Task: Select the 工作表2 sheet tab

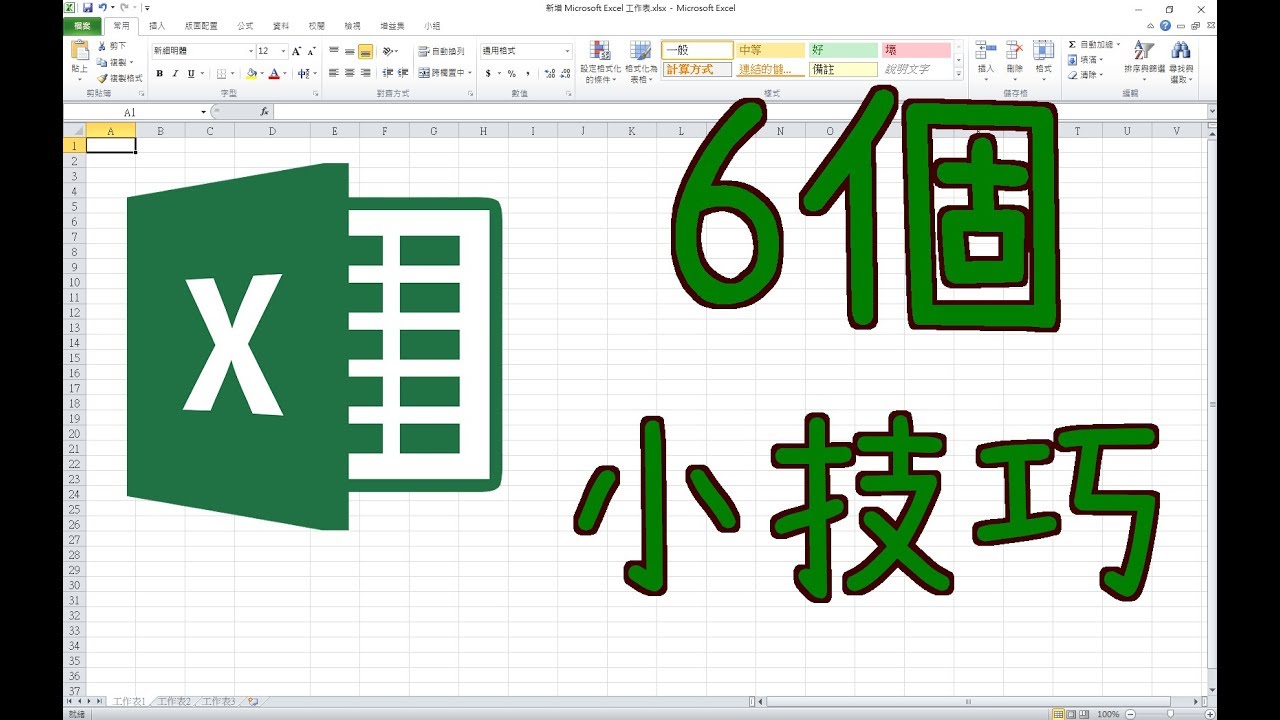Action: pos(174,702)
